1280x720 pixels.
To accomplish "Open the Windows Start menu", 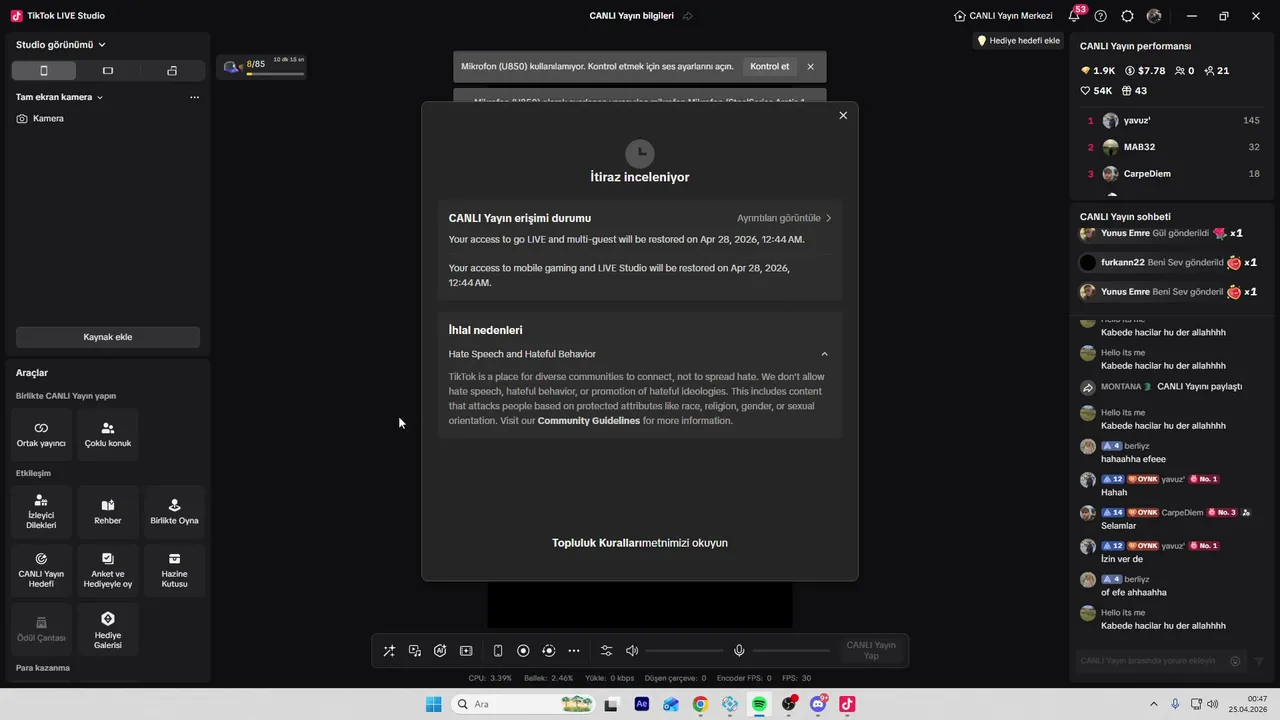I will tap(433, 704).
